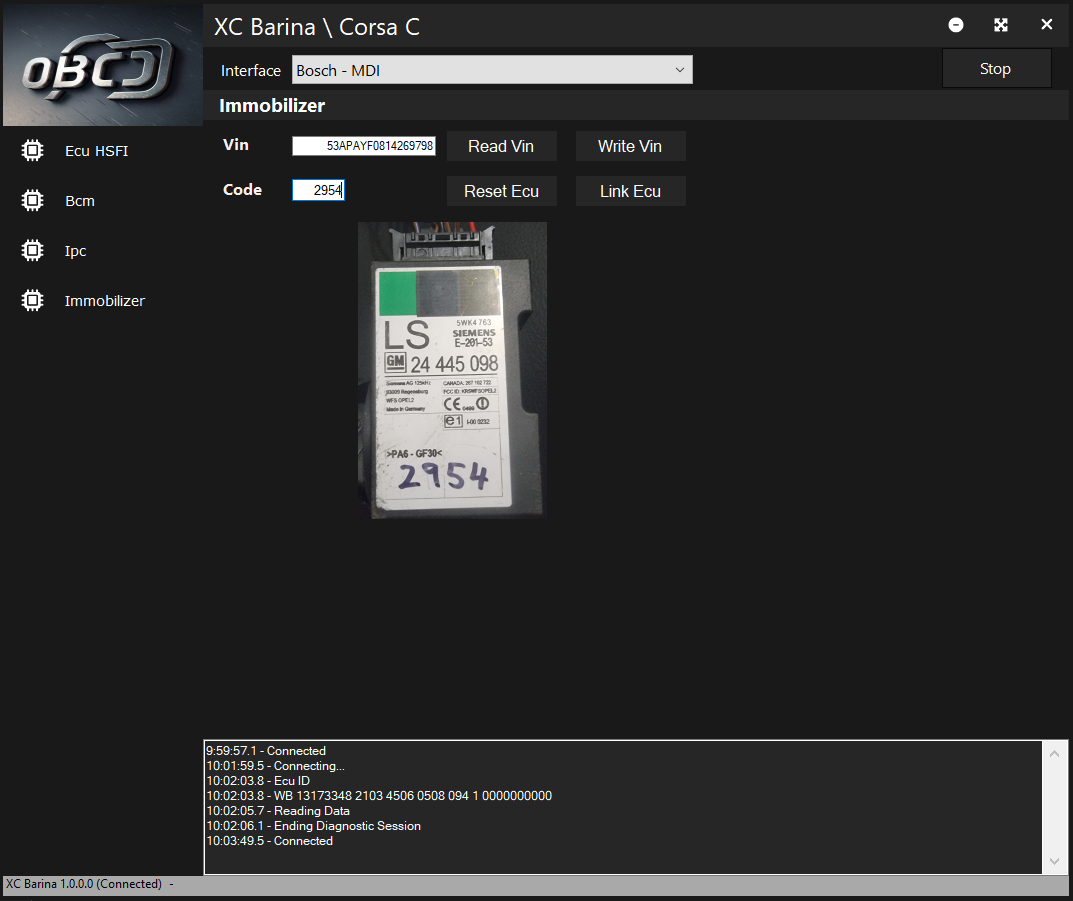Minimize the XC Barina window

click(956, 25)
